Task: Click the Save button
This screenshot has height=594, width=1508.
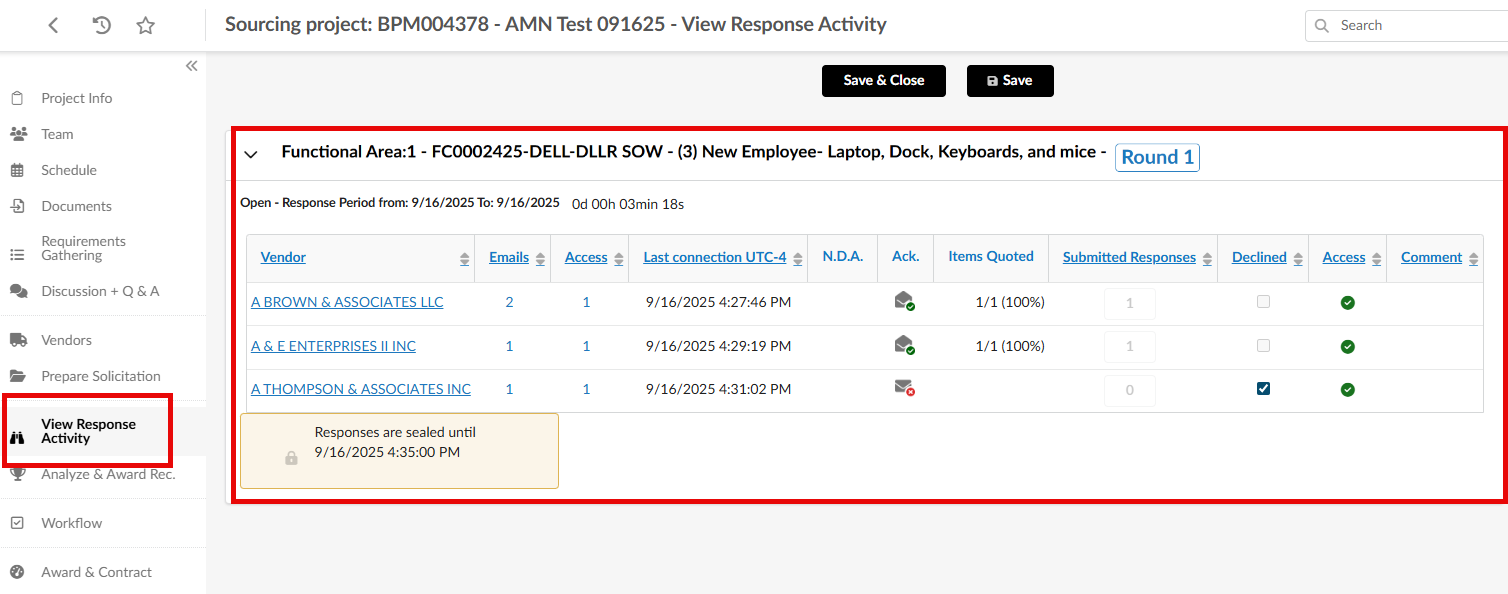Action: pyautogui.click(x=1010, y=80)
